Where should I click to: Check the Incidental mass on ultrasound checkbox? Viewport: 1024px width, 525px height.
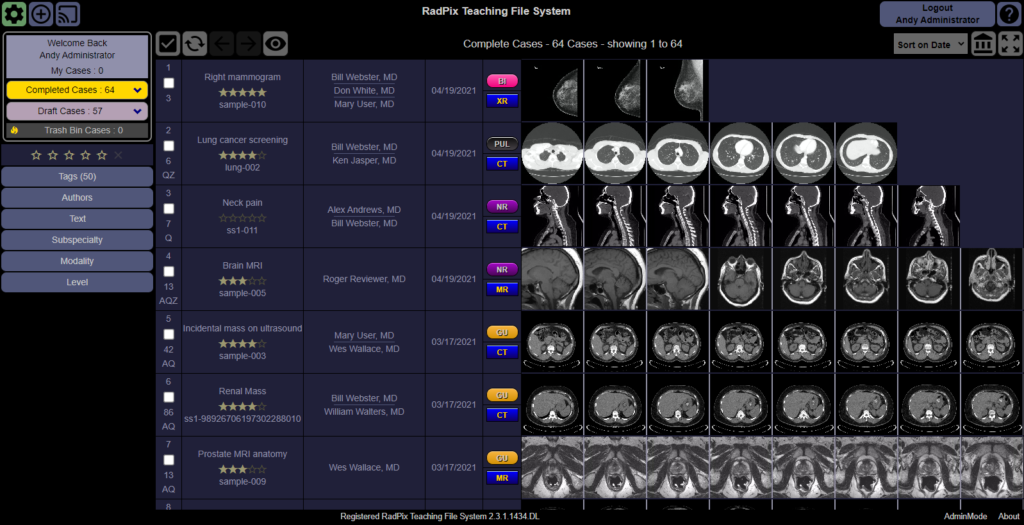click(168, 334)
